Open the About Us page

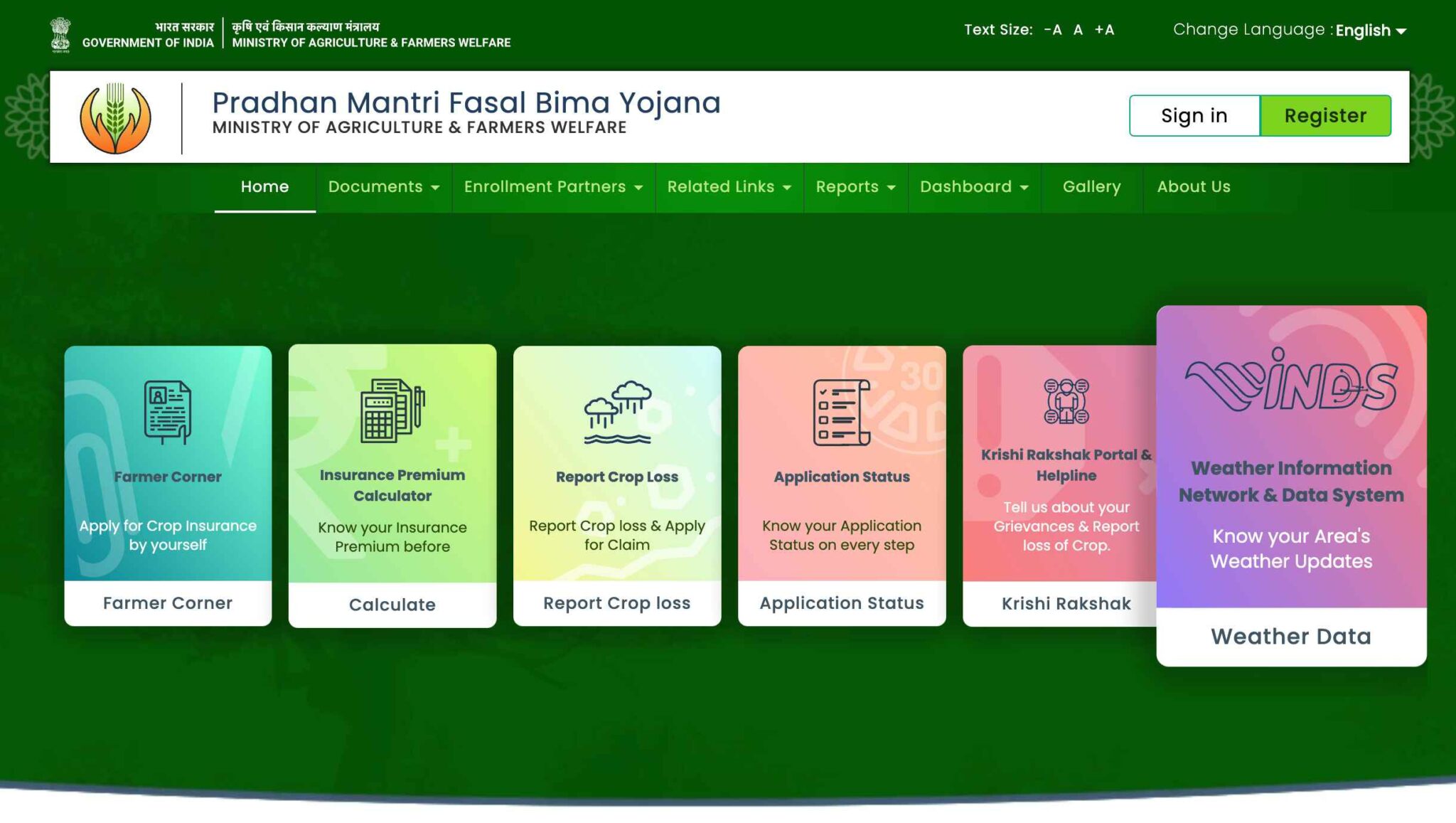(1194, 187)
